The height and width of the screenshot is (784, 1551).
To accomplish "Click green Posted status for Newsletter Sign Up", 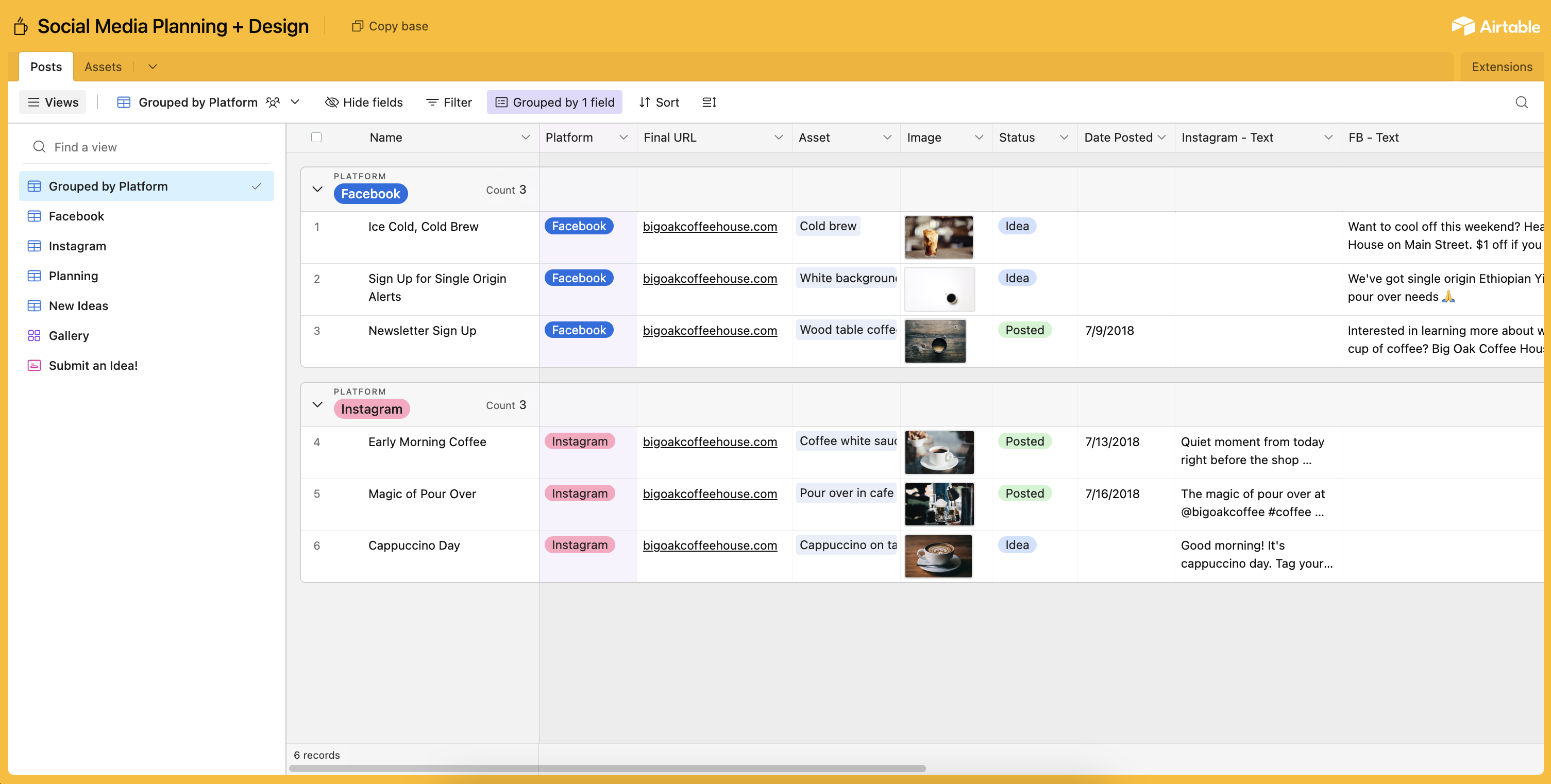I will (x=1024, y=330).
